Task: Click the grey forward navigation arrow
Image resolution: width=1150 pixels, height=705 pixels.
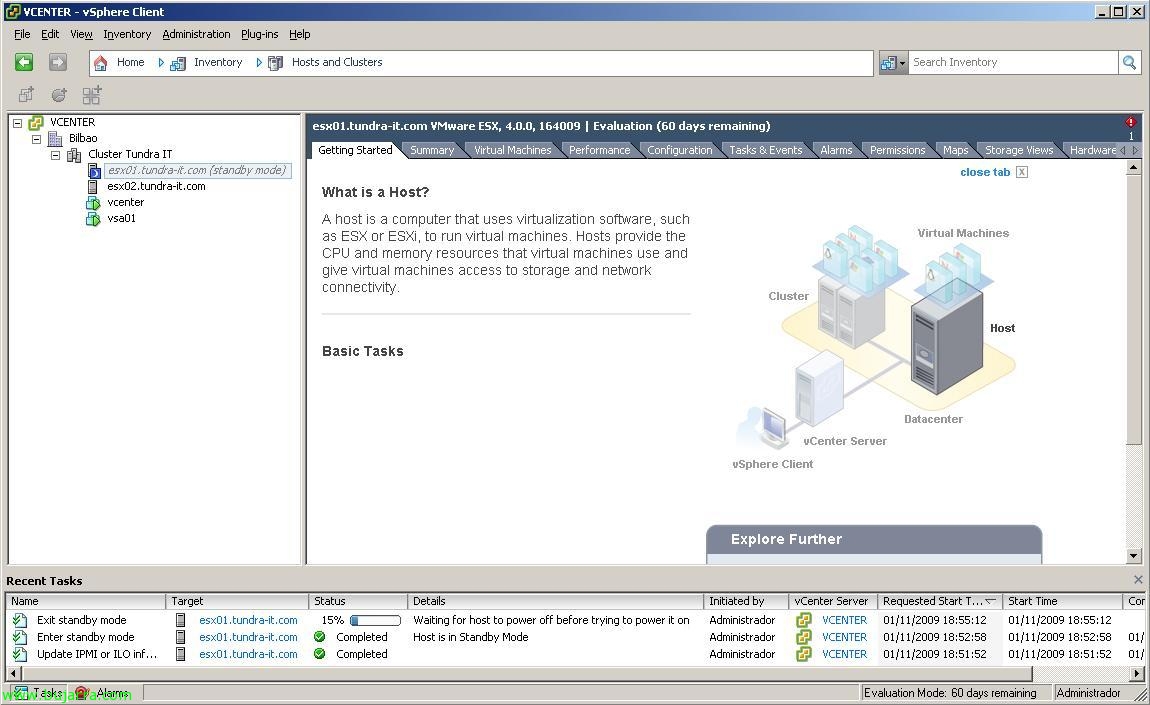Action: tap(58, 62)
